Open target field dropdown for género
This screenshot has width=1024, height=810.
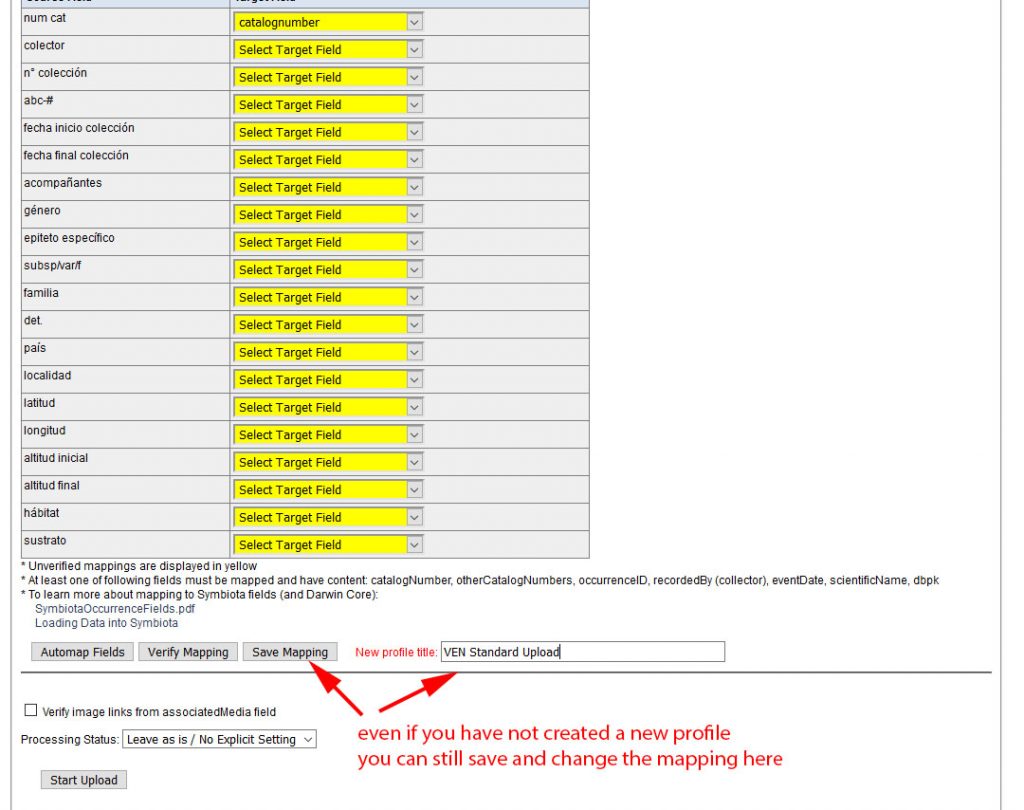328,214
